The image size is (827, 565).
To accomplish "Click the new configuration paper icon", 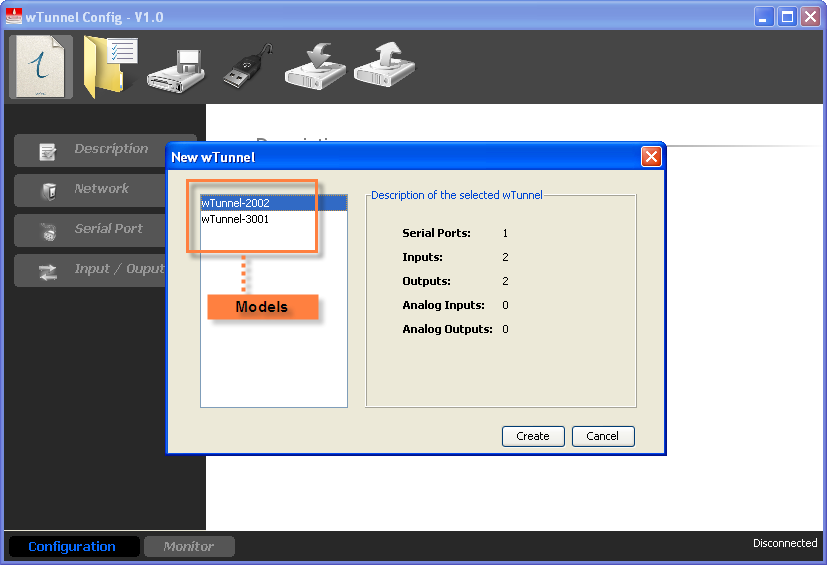I will 41,68.
